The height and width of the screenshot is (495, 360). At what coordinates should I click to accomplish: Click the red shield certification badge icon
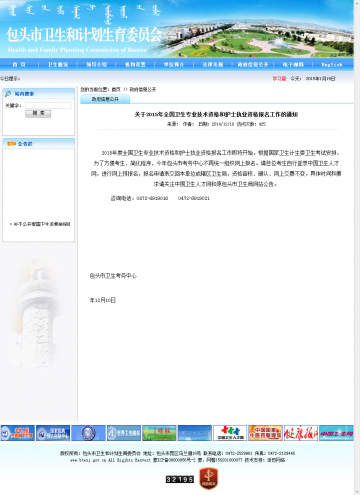[x=209, y=479]
